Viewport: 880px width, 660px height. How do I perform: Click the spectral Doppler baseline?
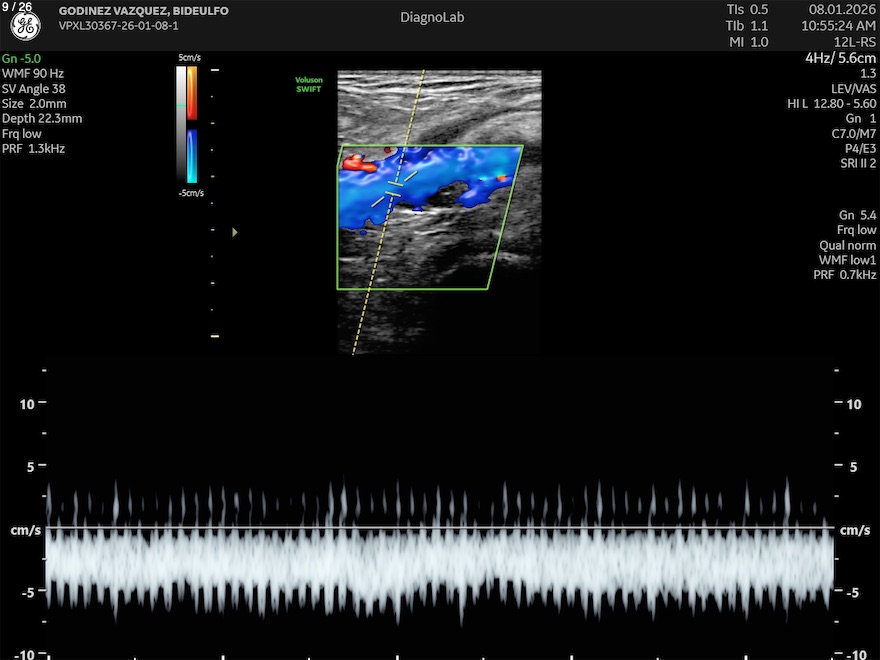(440, 529)
